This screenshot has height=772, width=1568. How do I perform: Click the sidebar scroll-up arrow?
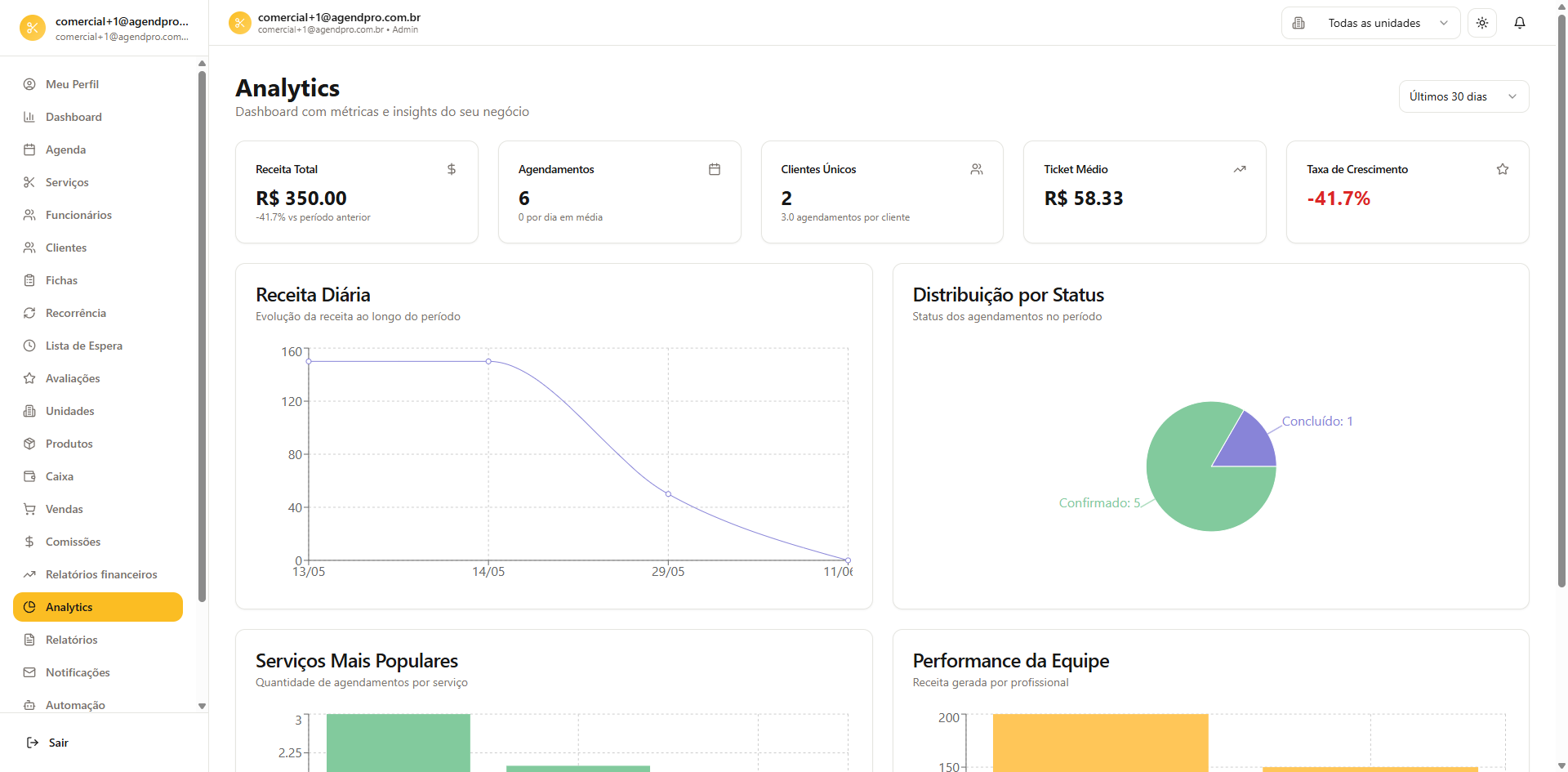[202, 63]
